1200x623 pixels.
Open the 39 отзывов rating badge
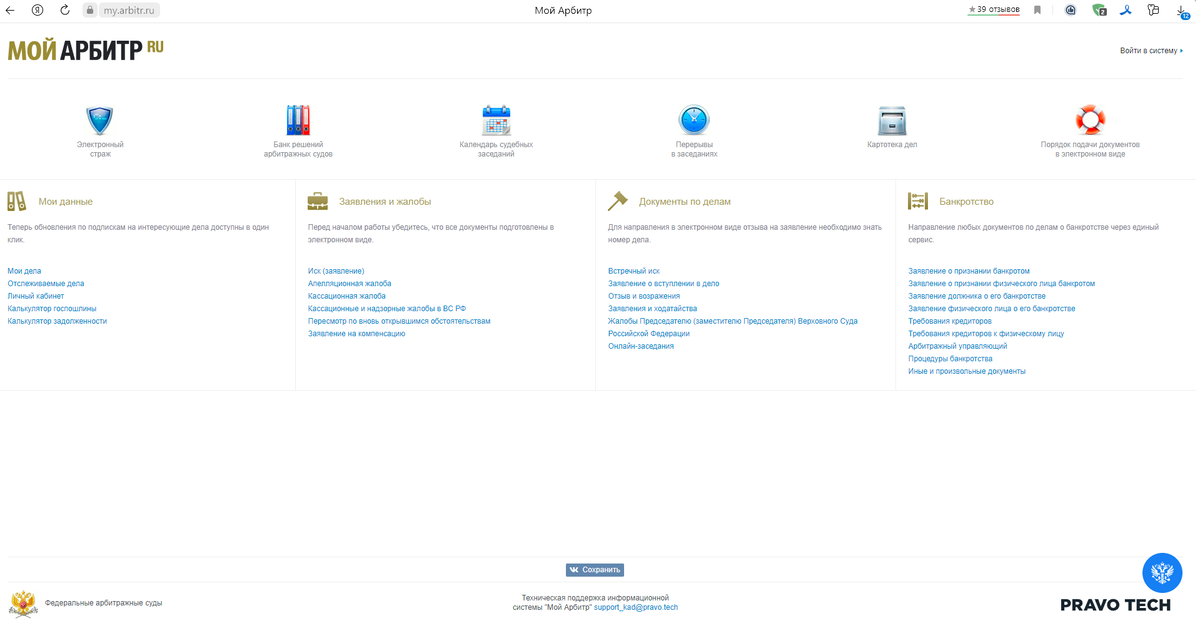pyautogui.click(x=994, y=10)
